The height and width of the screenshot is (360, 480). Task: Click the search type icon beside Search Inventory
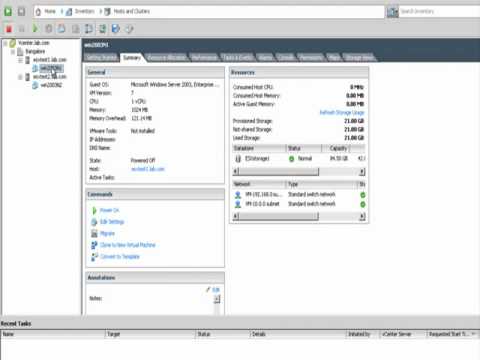[392, 12]
